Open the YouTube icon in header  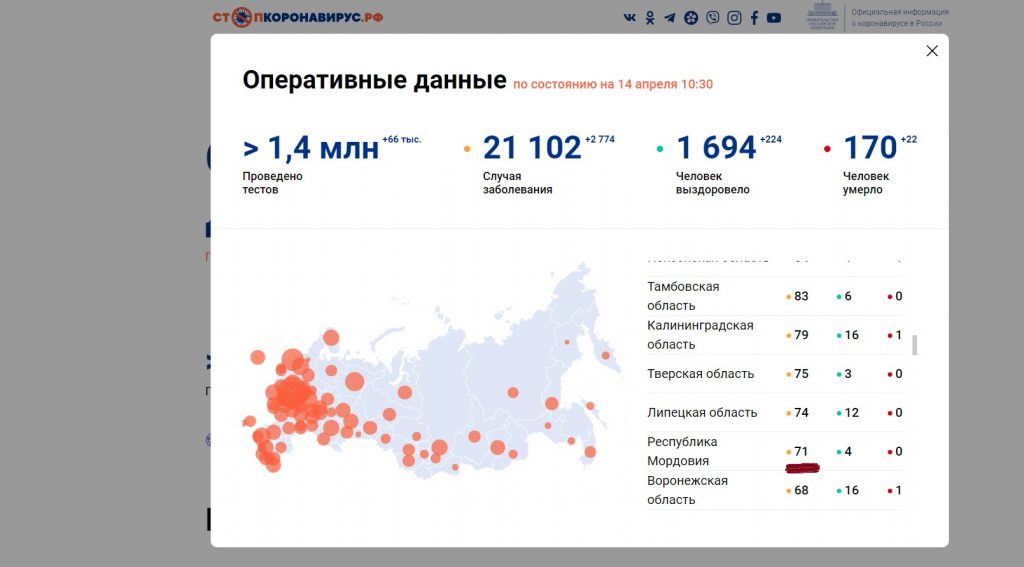pos(774,18)
